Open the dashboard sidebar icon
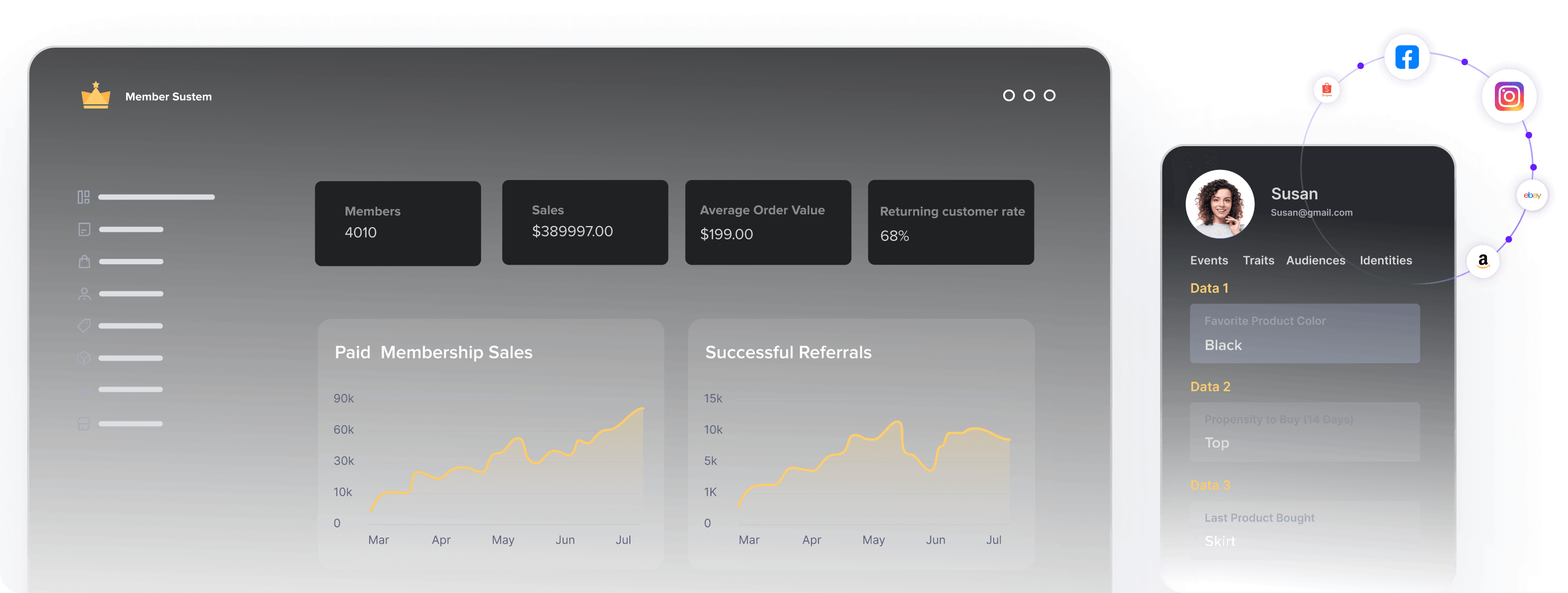This screenshot has width=1568, height=593. point(84,196)
